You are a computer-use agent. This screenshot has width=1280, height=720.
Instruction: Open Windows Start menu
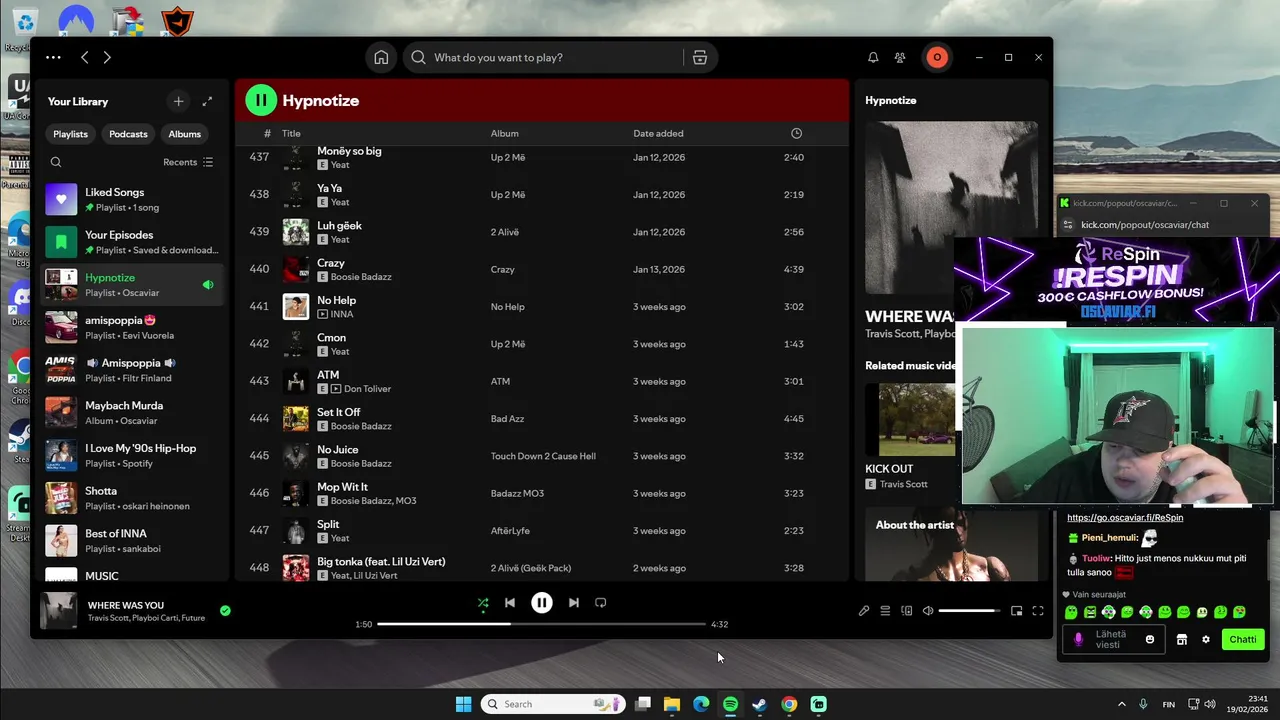(464, 704)
